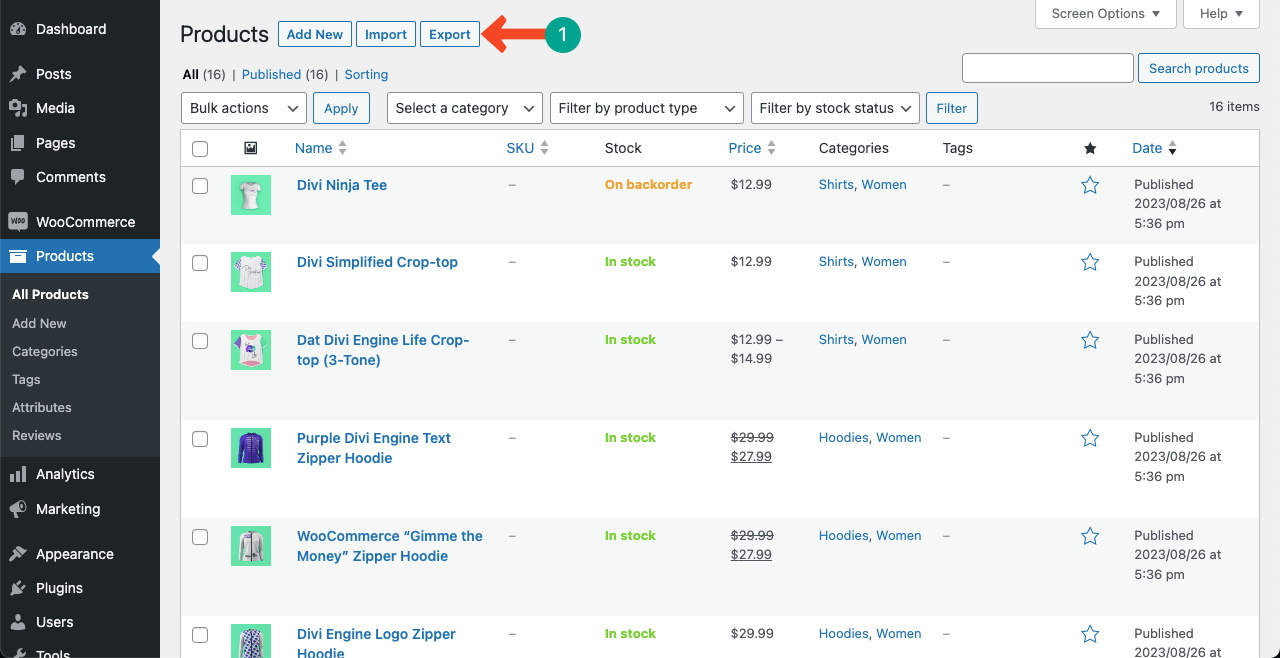Expand the Screen Options panel

pyautogui.click(x=1105, y=13)
